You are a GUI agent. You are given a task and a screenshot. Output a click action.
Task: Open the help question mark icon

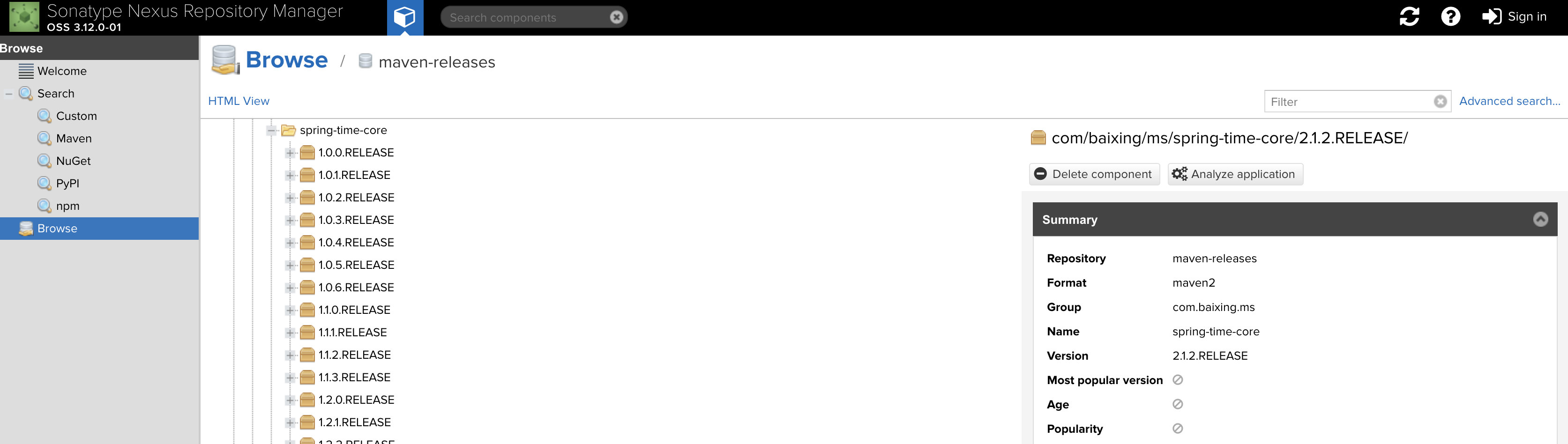coord(1450,16)
